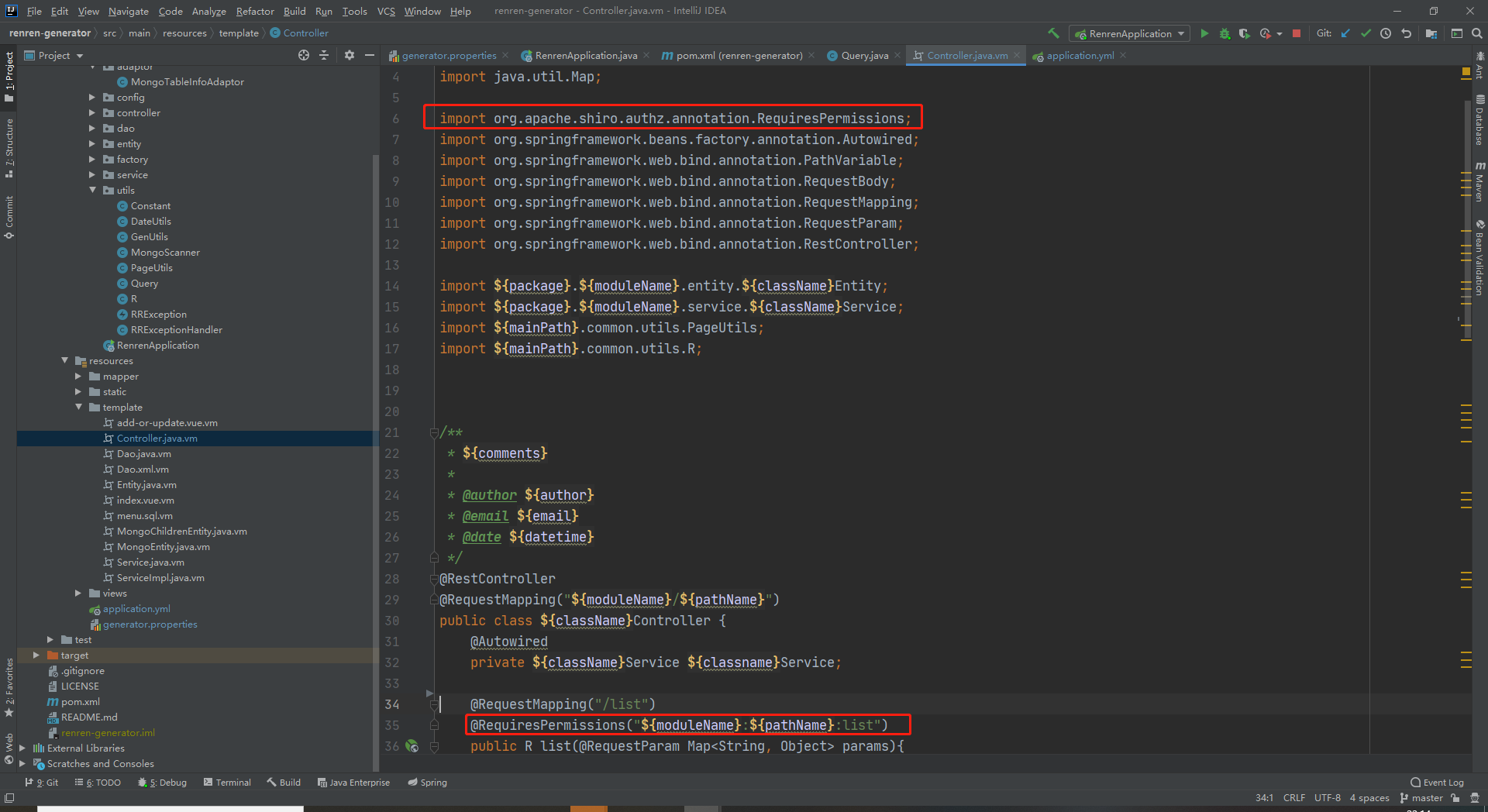Viewport: 1488px width, 812px height.
Task: Click the locate-file crosshair icon in Project panel
Action: pos(304,55)
